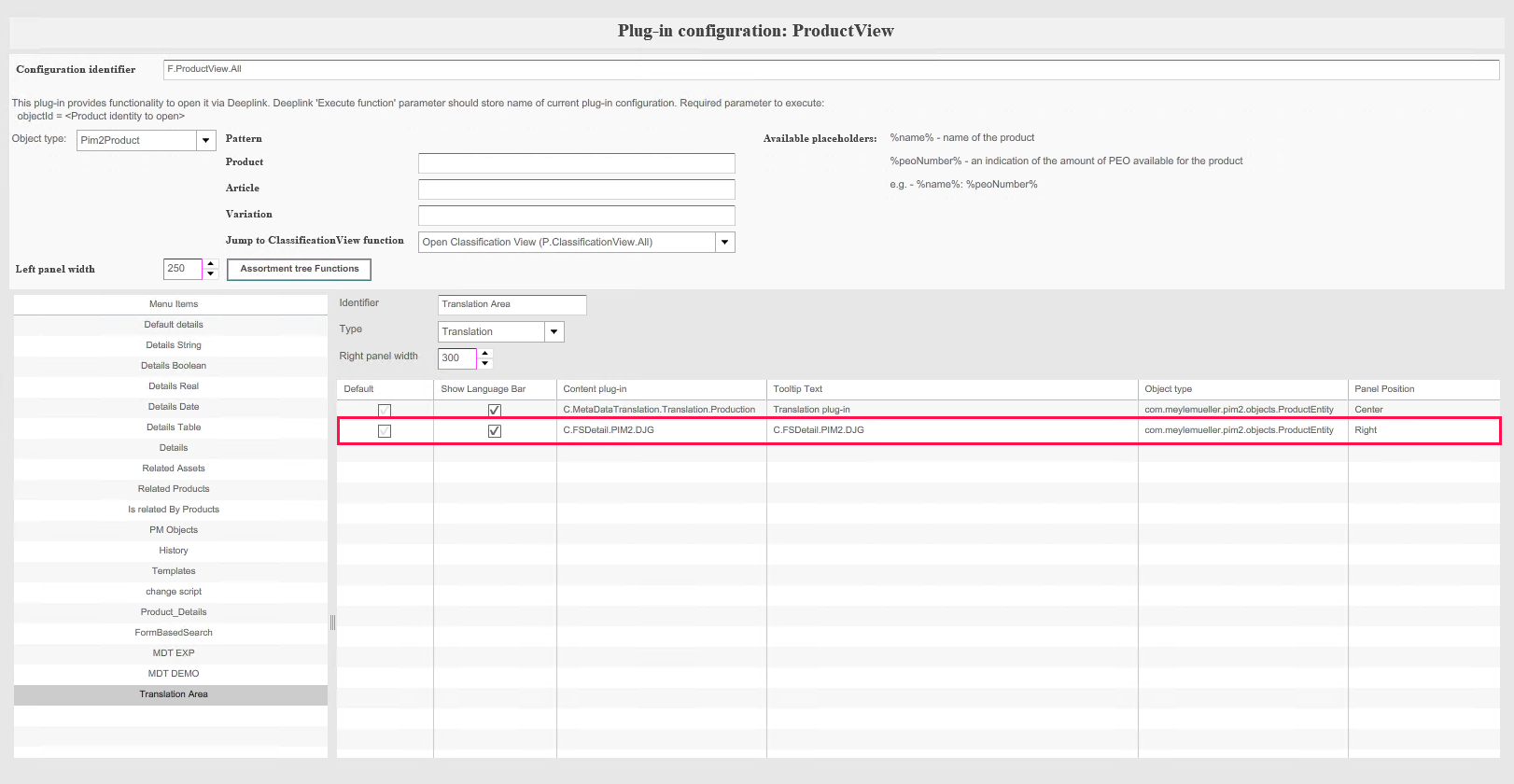Select Related Assets in Menu Items list

pyautogui.click(x=174, y=469)
